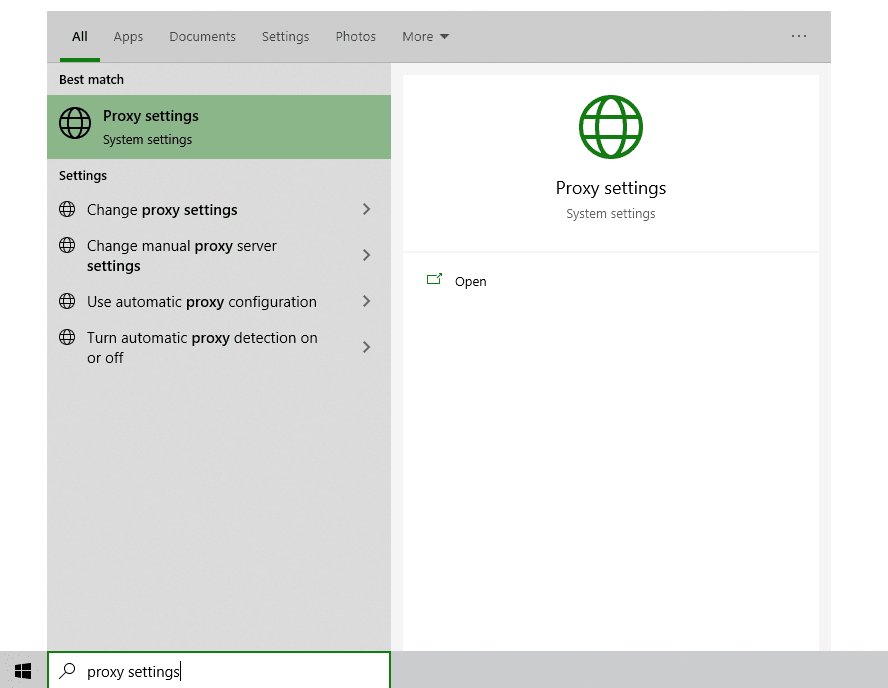Open the More dropdown
The width and height of the screenshot is (888, 688).
424,36
